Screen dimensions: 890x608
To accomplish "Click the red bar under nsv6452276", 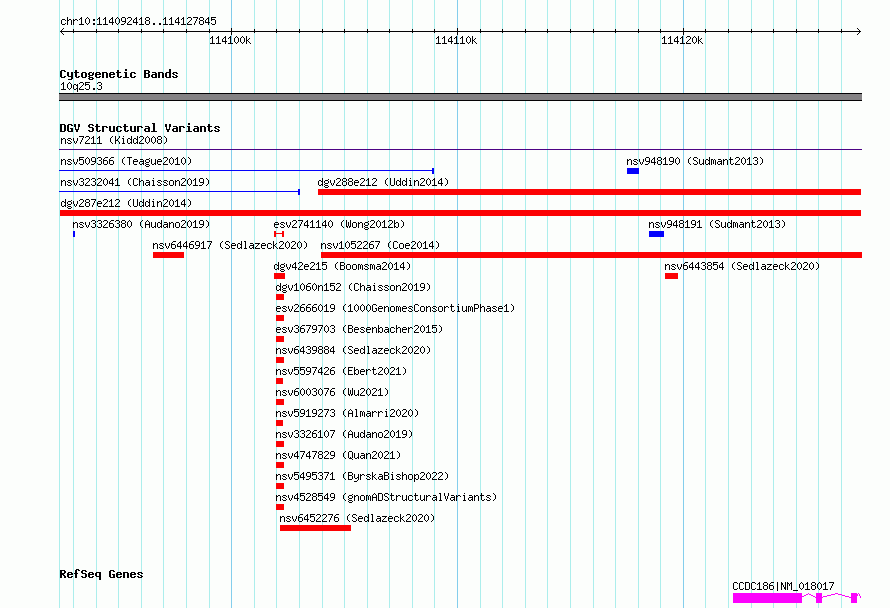I will (x=315, y=528).
